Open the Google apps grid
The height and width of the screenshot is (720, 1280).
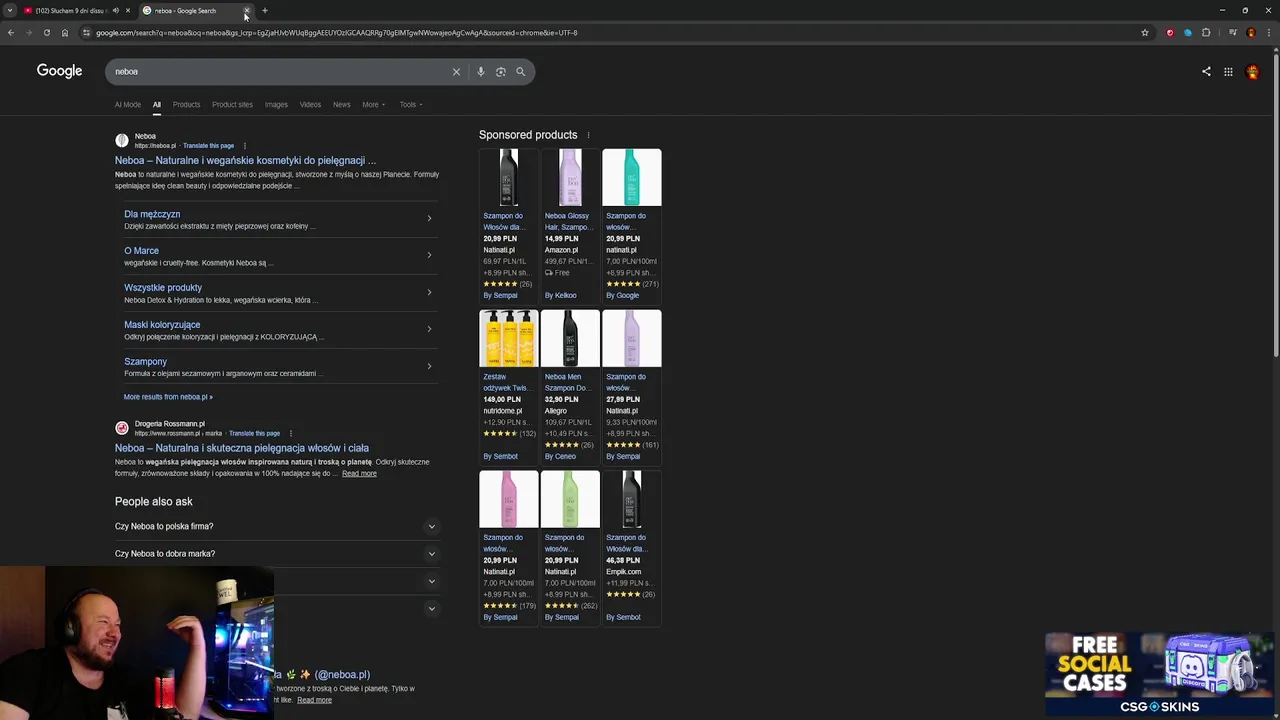1228,71
